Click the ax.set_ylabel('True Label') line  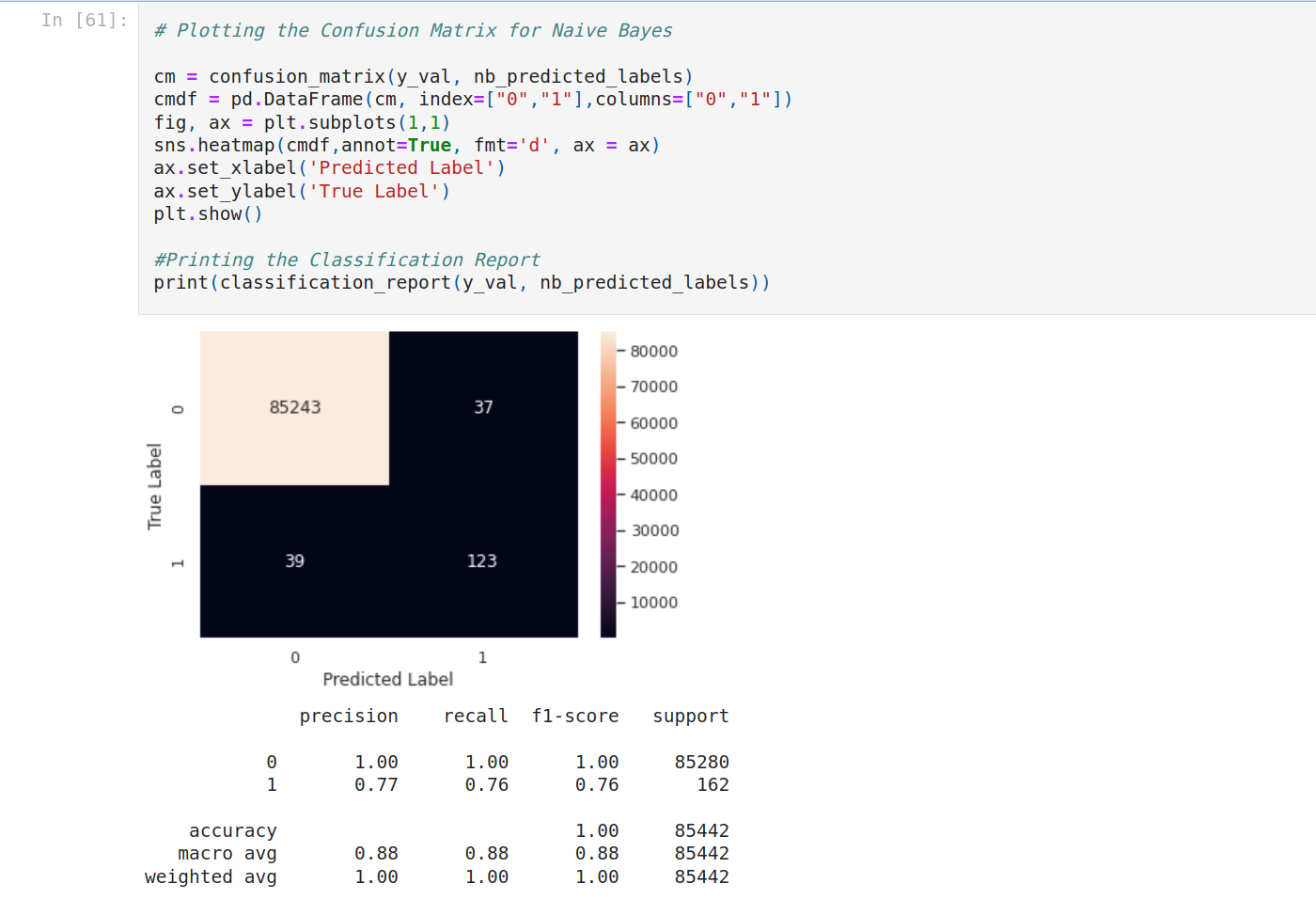tap(302, 191)
